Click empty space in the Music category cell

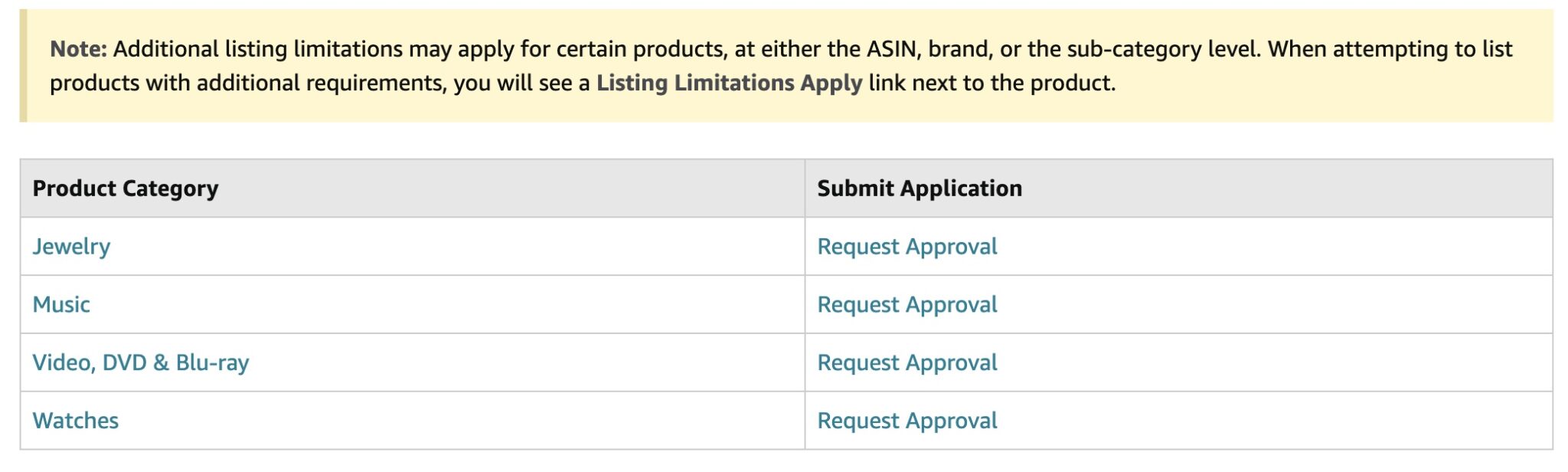point(444,305)
